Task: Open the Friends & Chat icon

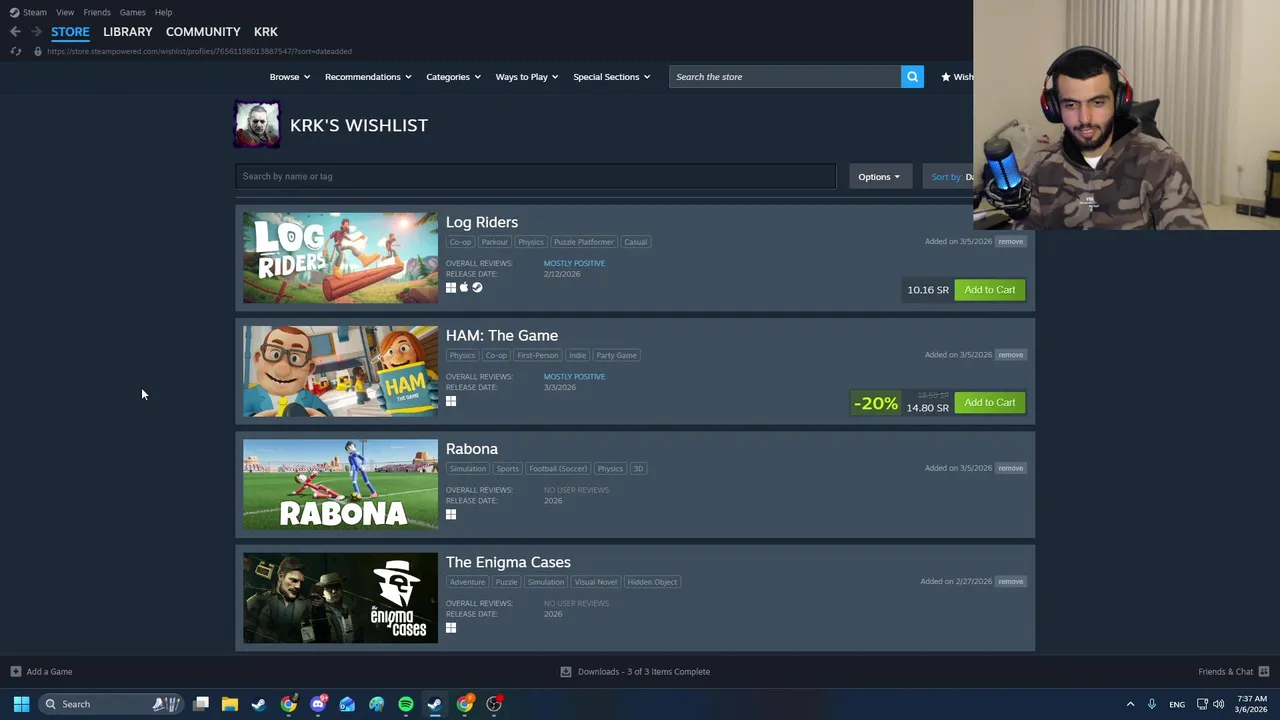Action: pyautogui.click(x=1264, y=672)
